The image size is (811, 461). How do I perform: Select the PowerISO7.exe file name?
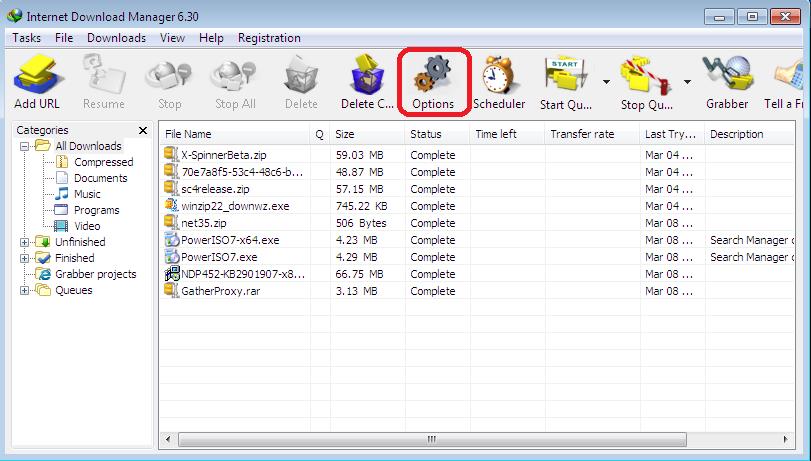pos(219,257)
